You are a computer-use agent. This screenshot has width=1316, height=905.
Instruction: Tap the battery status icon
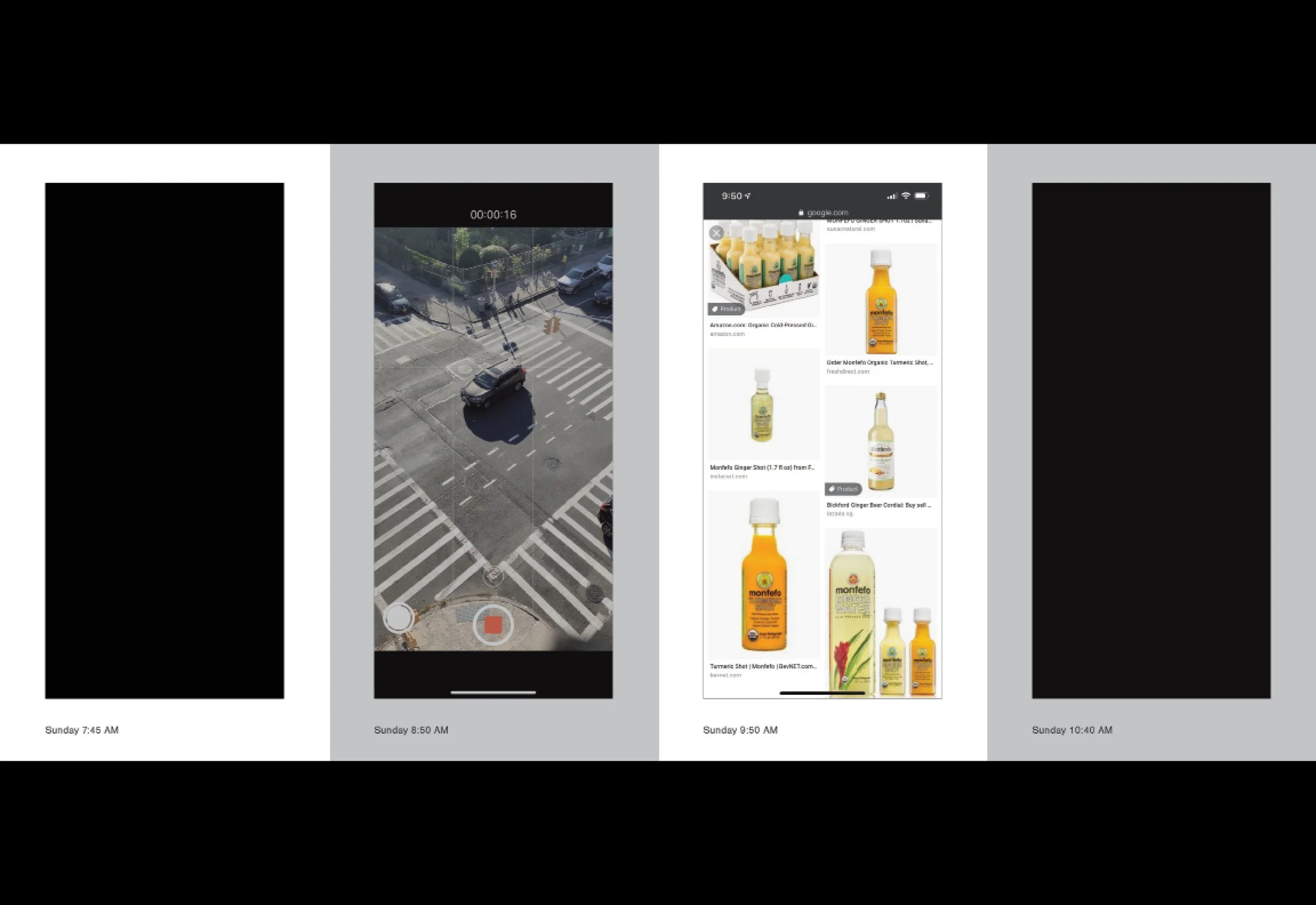(x=921, y=196)
